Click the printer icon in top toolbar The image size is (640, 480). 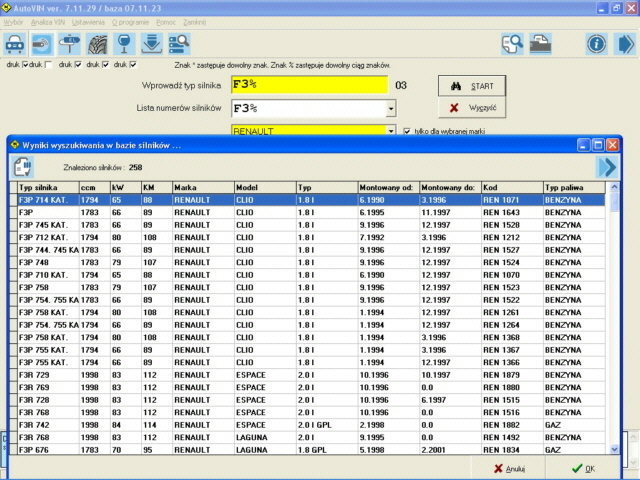pos(540,43)
